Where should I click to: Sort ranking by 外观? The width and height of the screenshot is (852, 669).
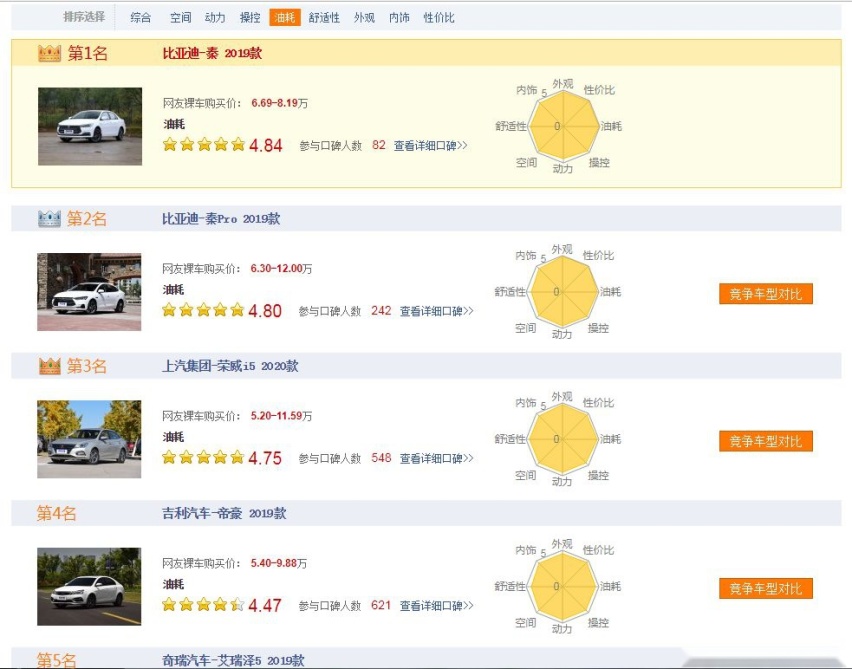364,17
